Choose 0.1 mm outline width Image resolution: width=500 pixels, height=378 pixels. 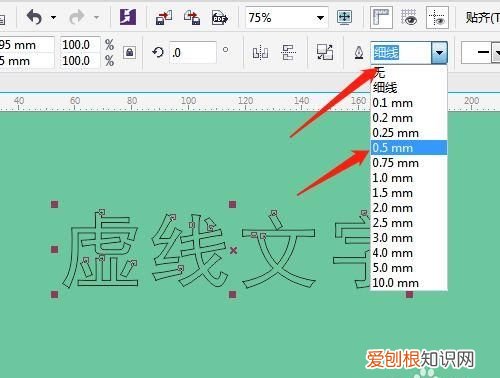coord(409,103)
